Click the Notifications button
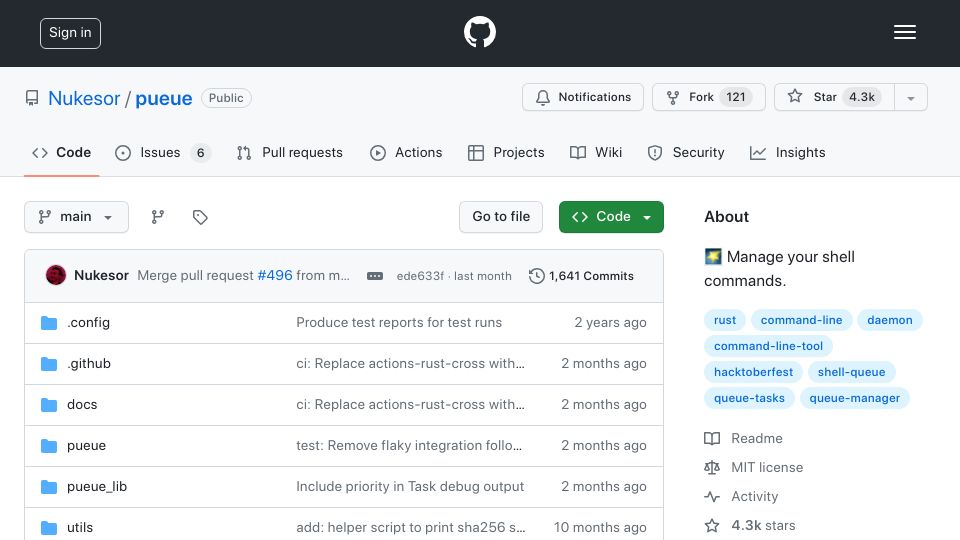The width and height of the screenshot is (960, 540). (x=583, y=97)
